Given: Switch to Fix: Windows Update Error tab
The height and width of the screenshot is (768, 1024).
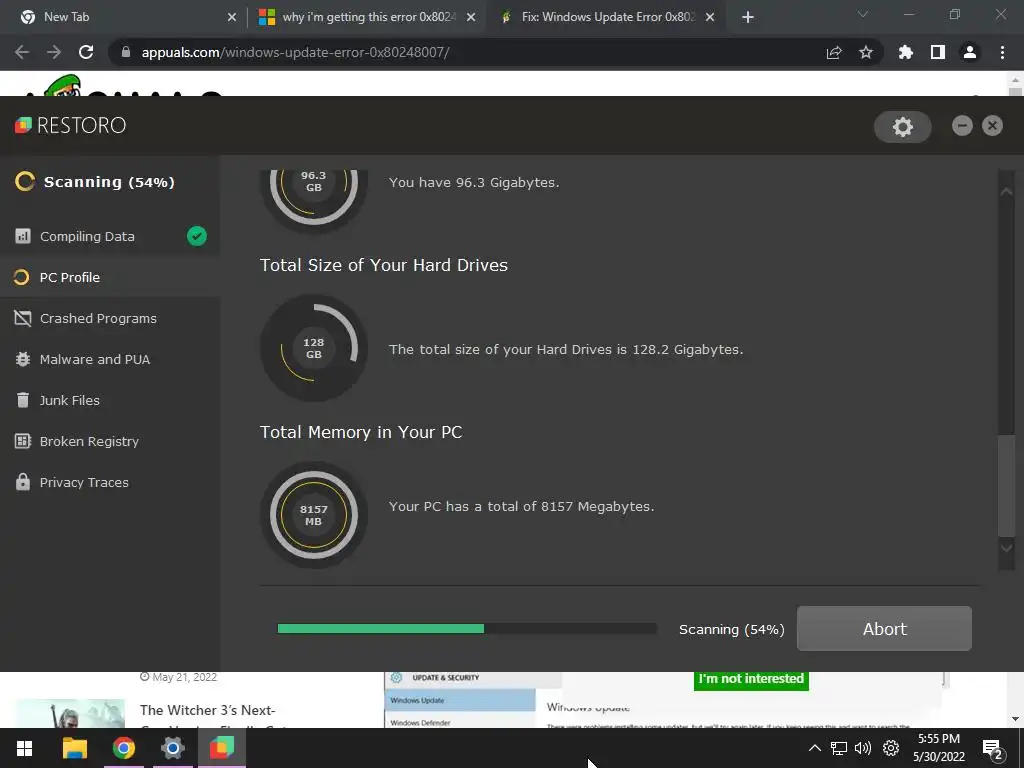Looking at the screenshot, I should (x=609, y=17).
